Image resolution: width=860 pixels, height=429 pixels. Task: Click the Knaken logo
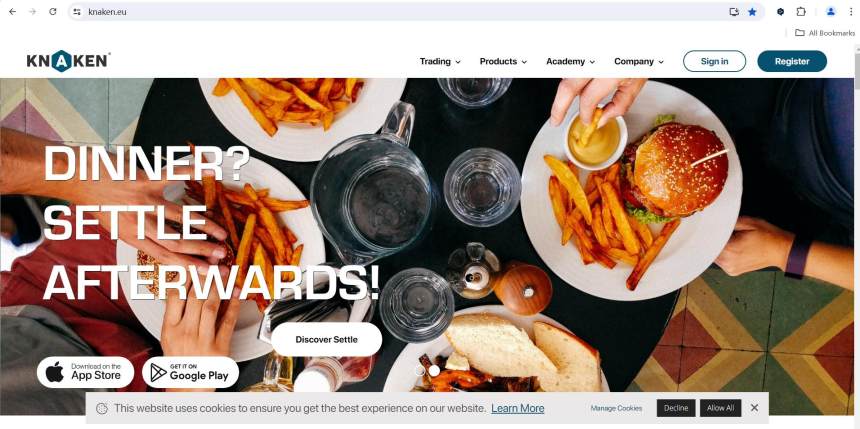click(68, 61)
